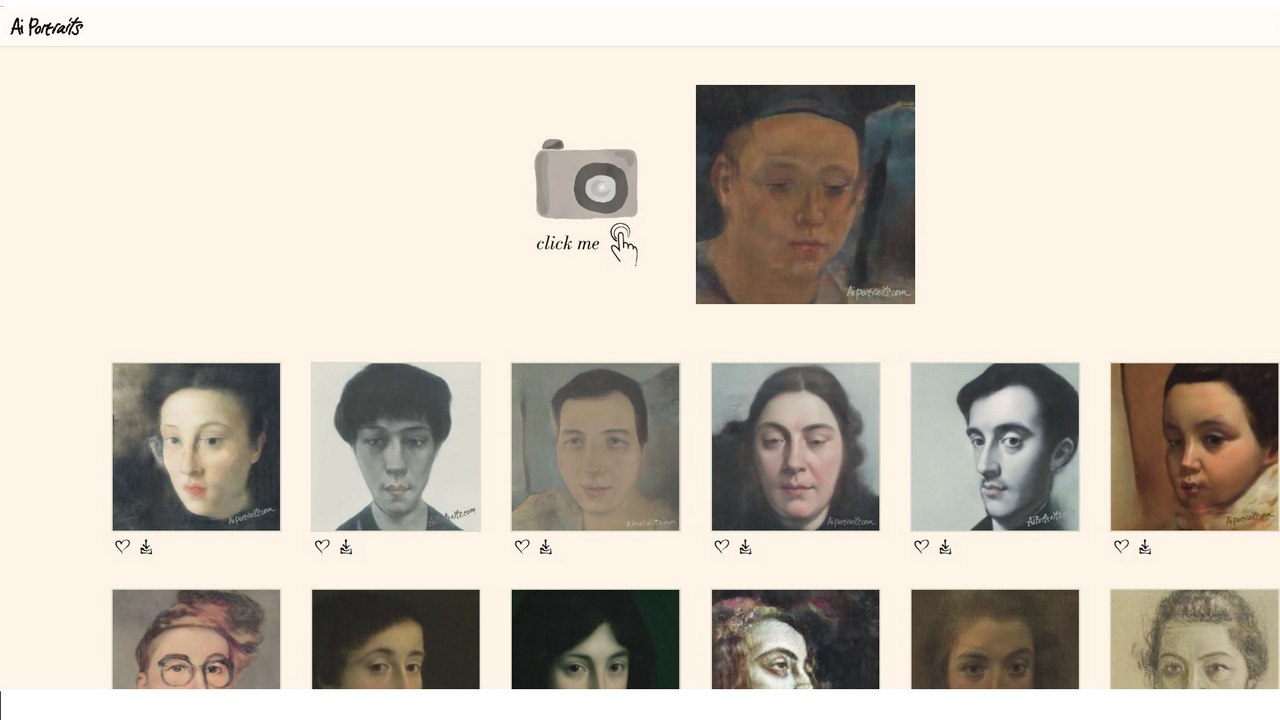The image size is (1280, 720).
Task: Heart the child portrait at row end
Action: click(1121, 547)
